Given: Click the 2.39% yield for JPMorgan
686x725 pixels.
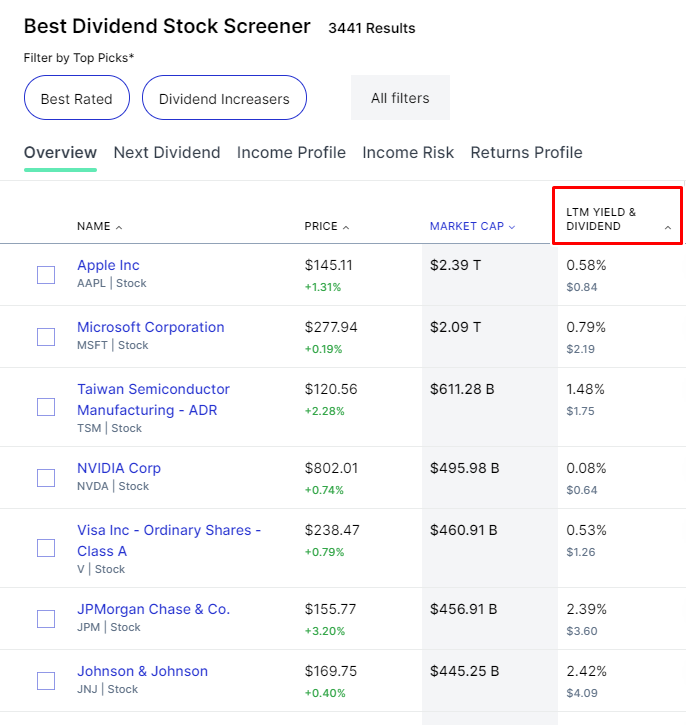Looking at the screenshot, I should point(586,609).
